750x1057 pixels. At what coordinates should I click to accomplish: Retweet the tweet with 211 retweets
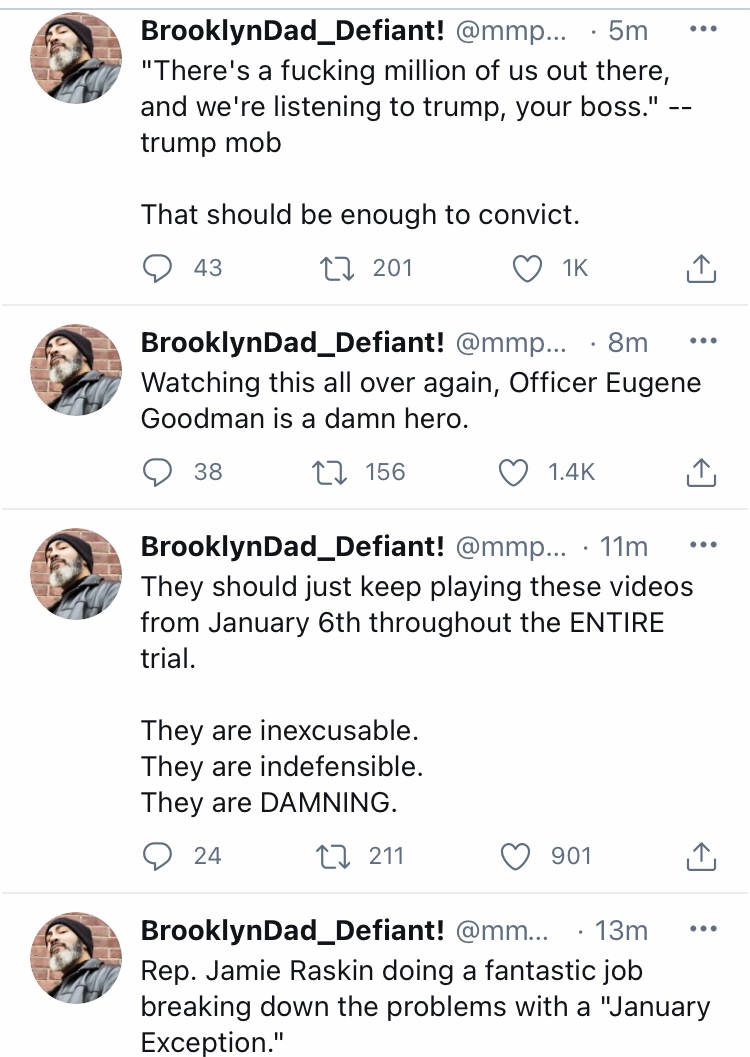pyautogui.click(x=332, y=856)
